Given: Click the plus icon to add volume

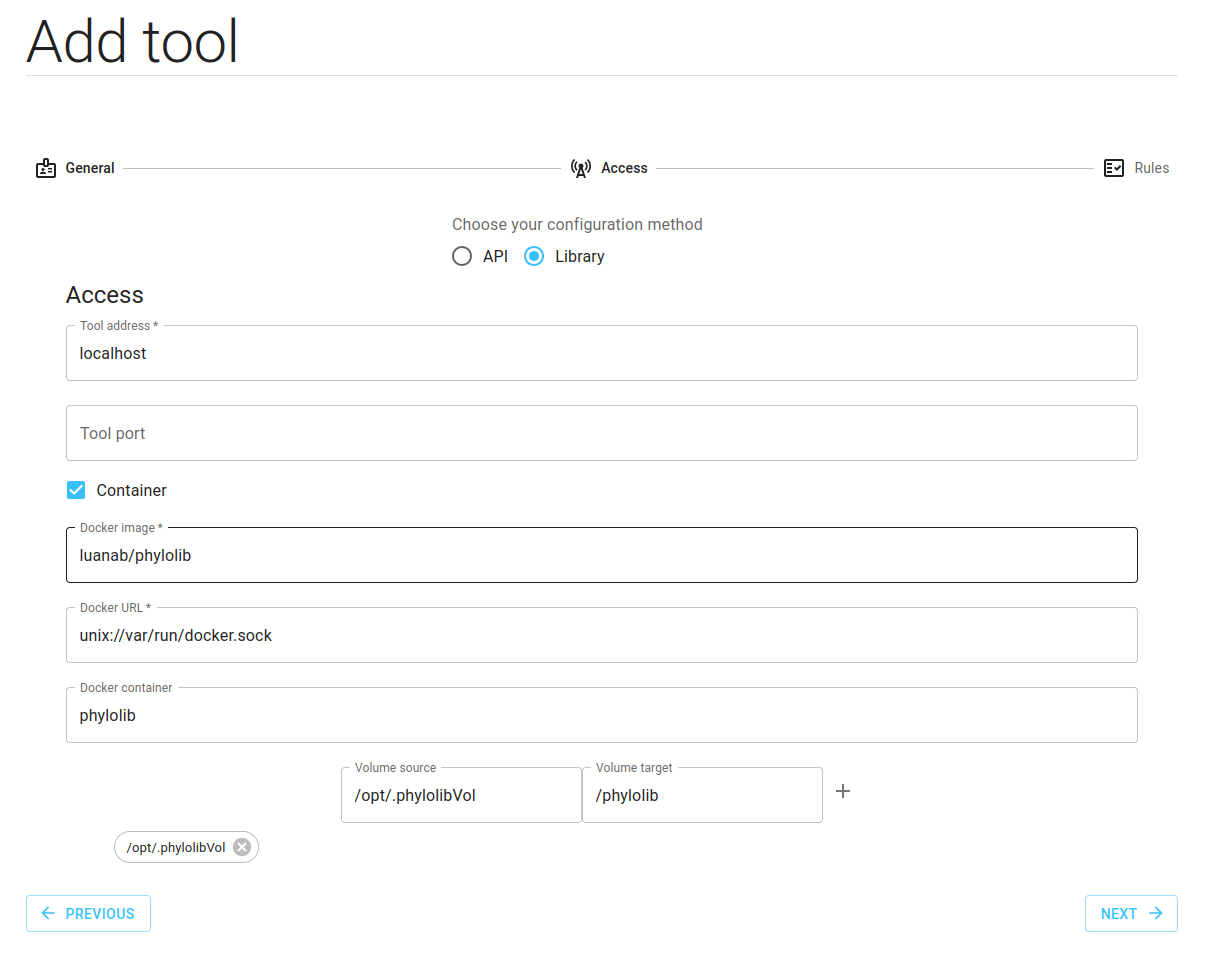Looking at the screenshot, I should (843, 791).
